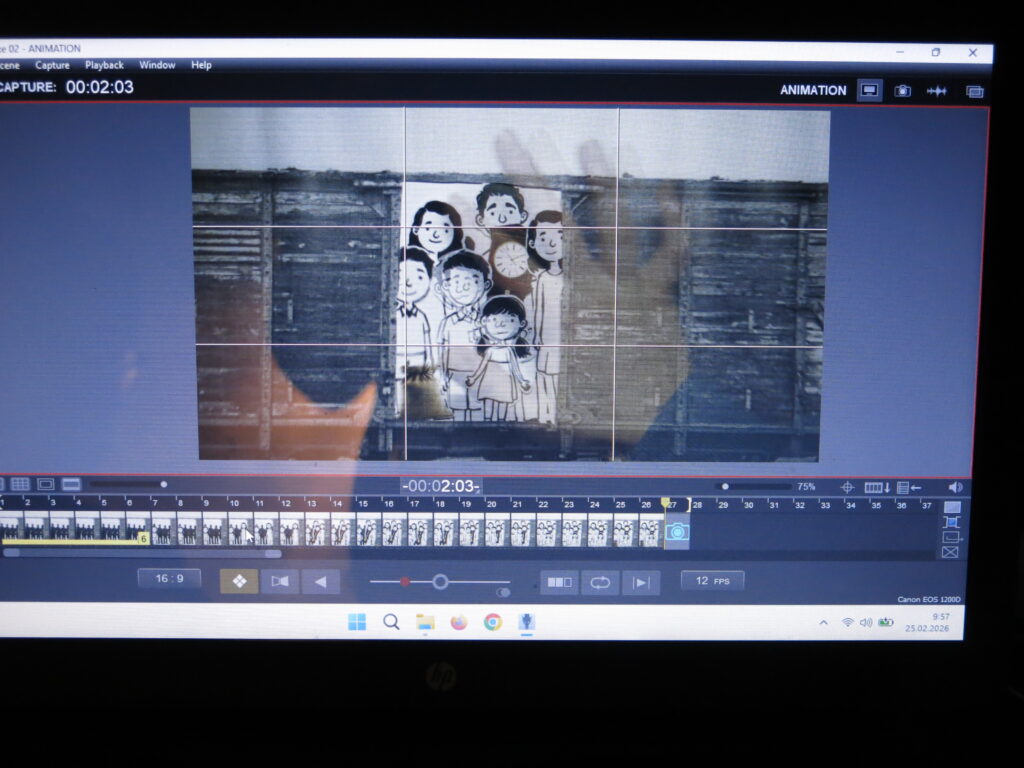Toggle the grid overlay icon
This screenshot has height=768, width=1024.
20,484
